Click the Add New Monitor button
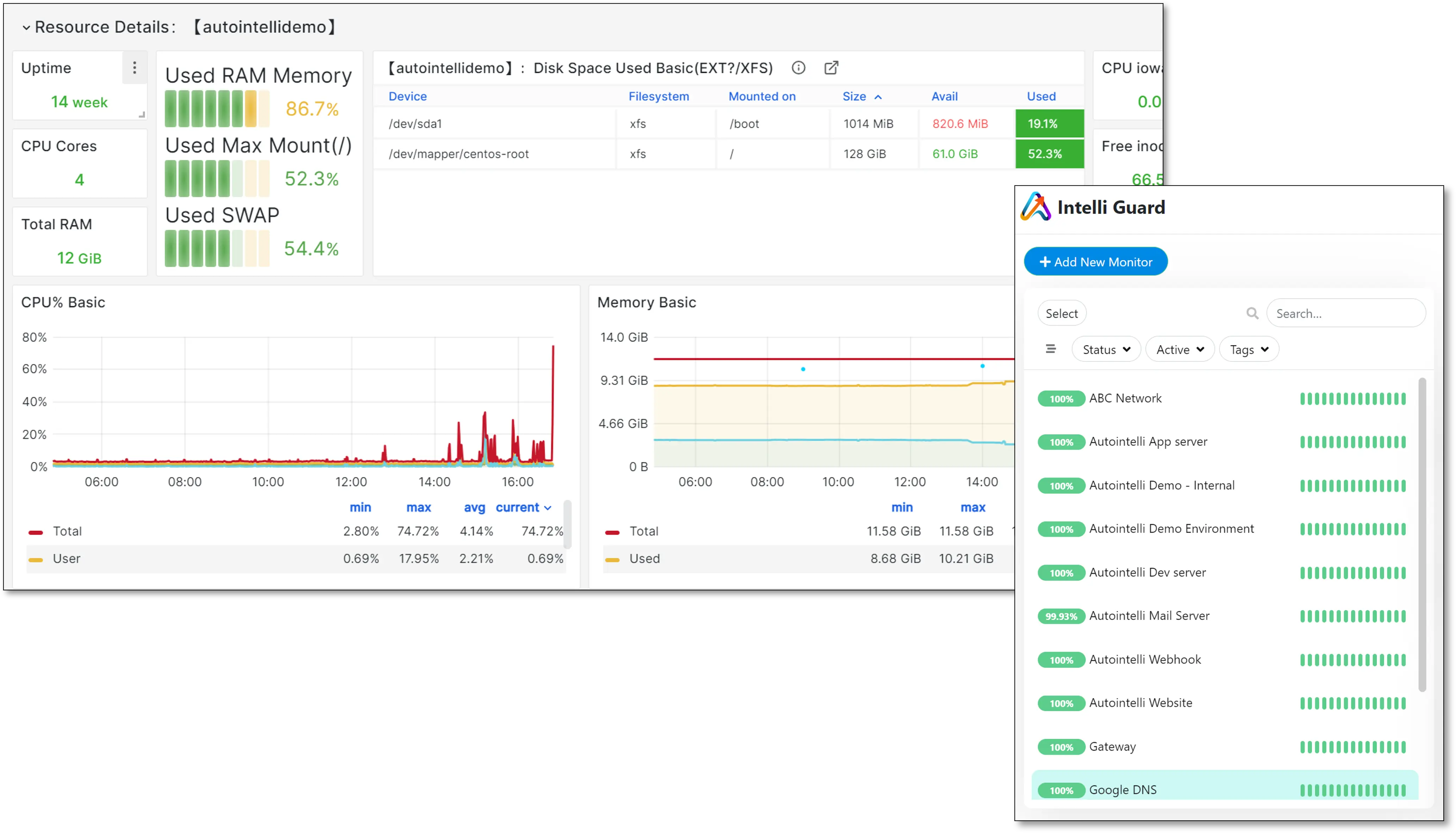The height and width of the screenshot is (833, 1456). 1095,261
